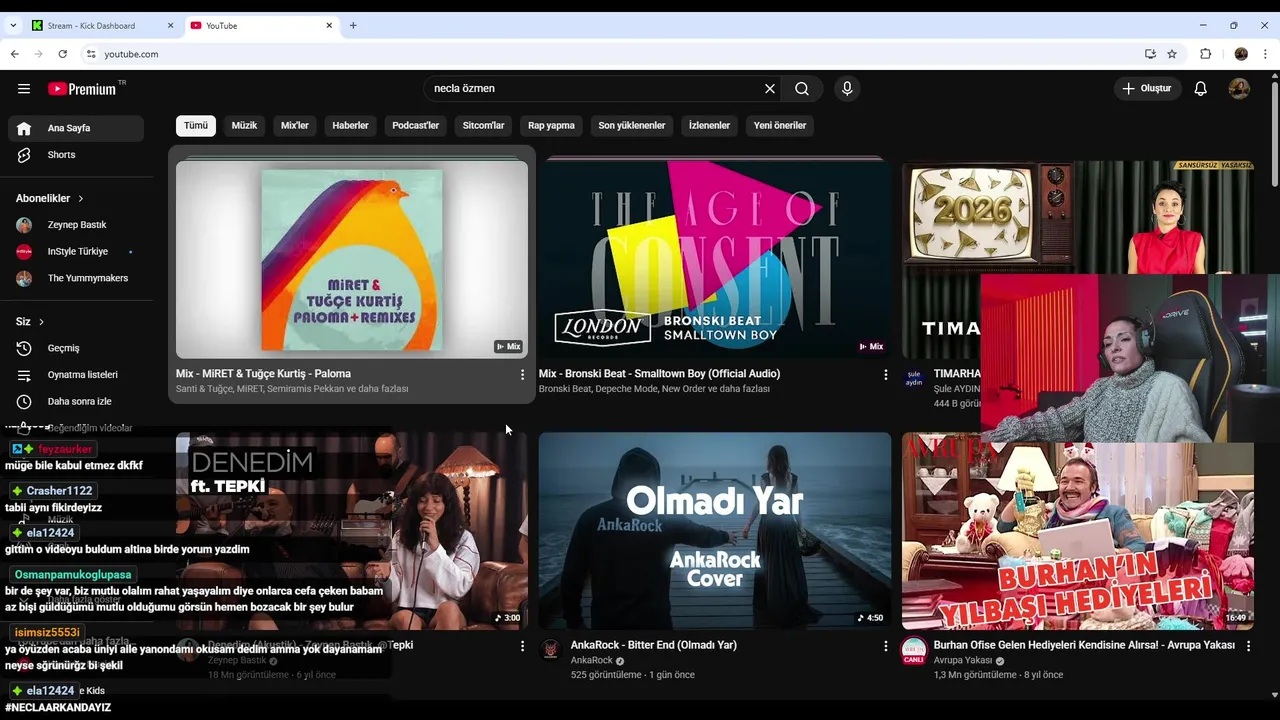
Task: Click title AnkaRock - Bitter End (Olmadı Yar)
Action: 653,645
